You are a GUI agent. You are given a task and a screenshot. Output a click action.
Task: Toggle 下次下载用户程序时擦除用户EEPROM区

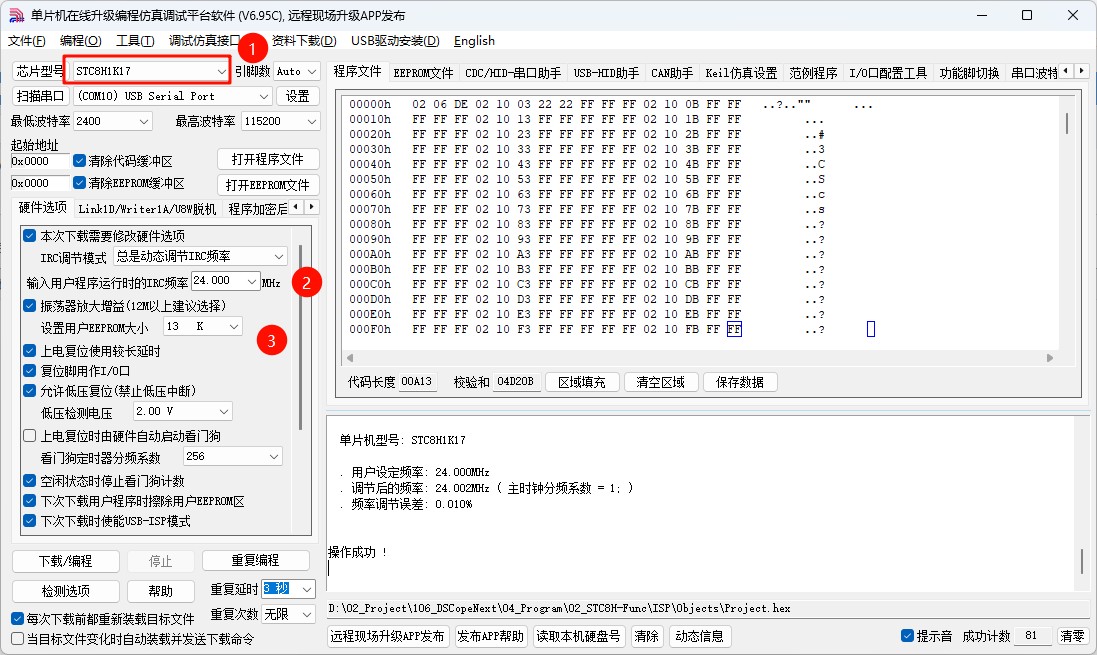[x=29, y=501]
